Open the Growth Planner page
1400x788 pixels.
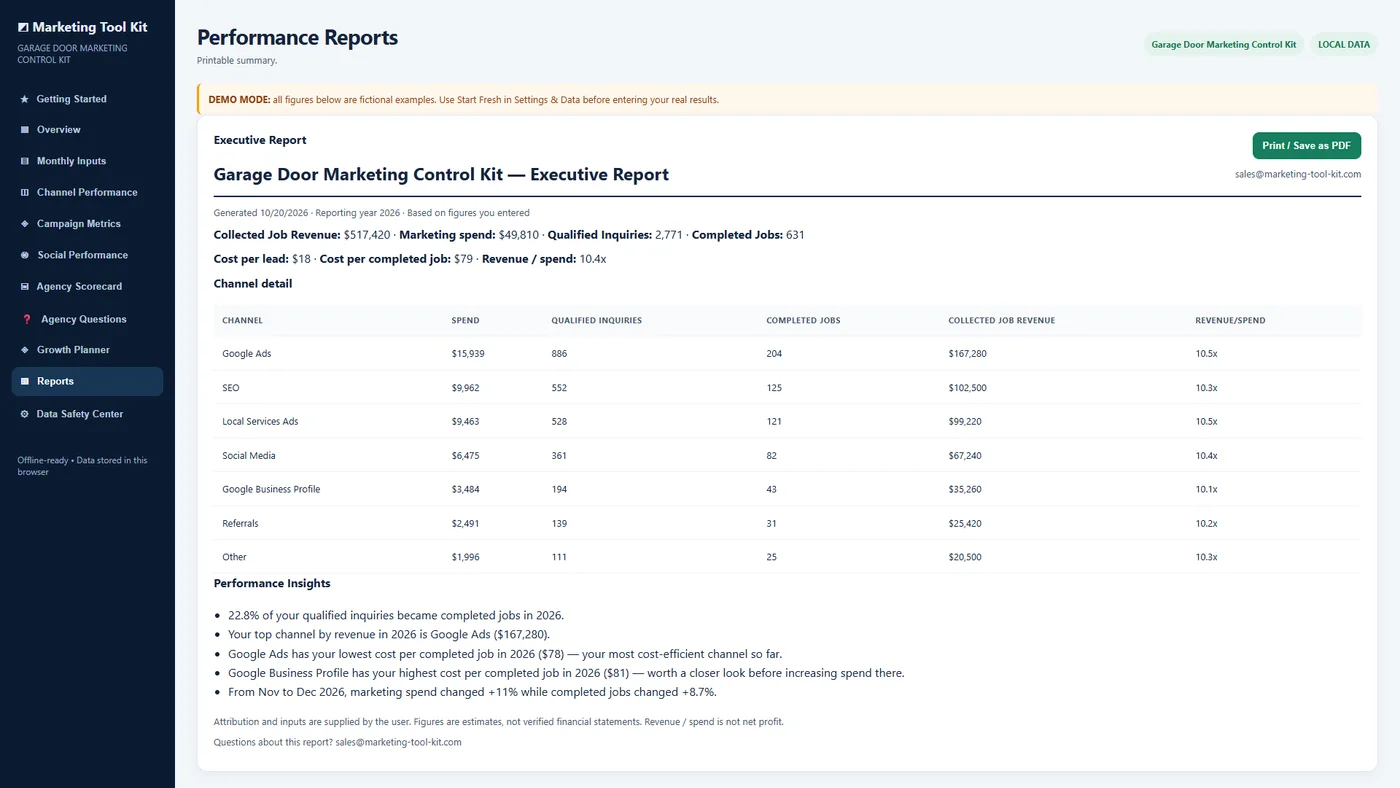tap(87, 350)
